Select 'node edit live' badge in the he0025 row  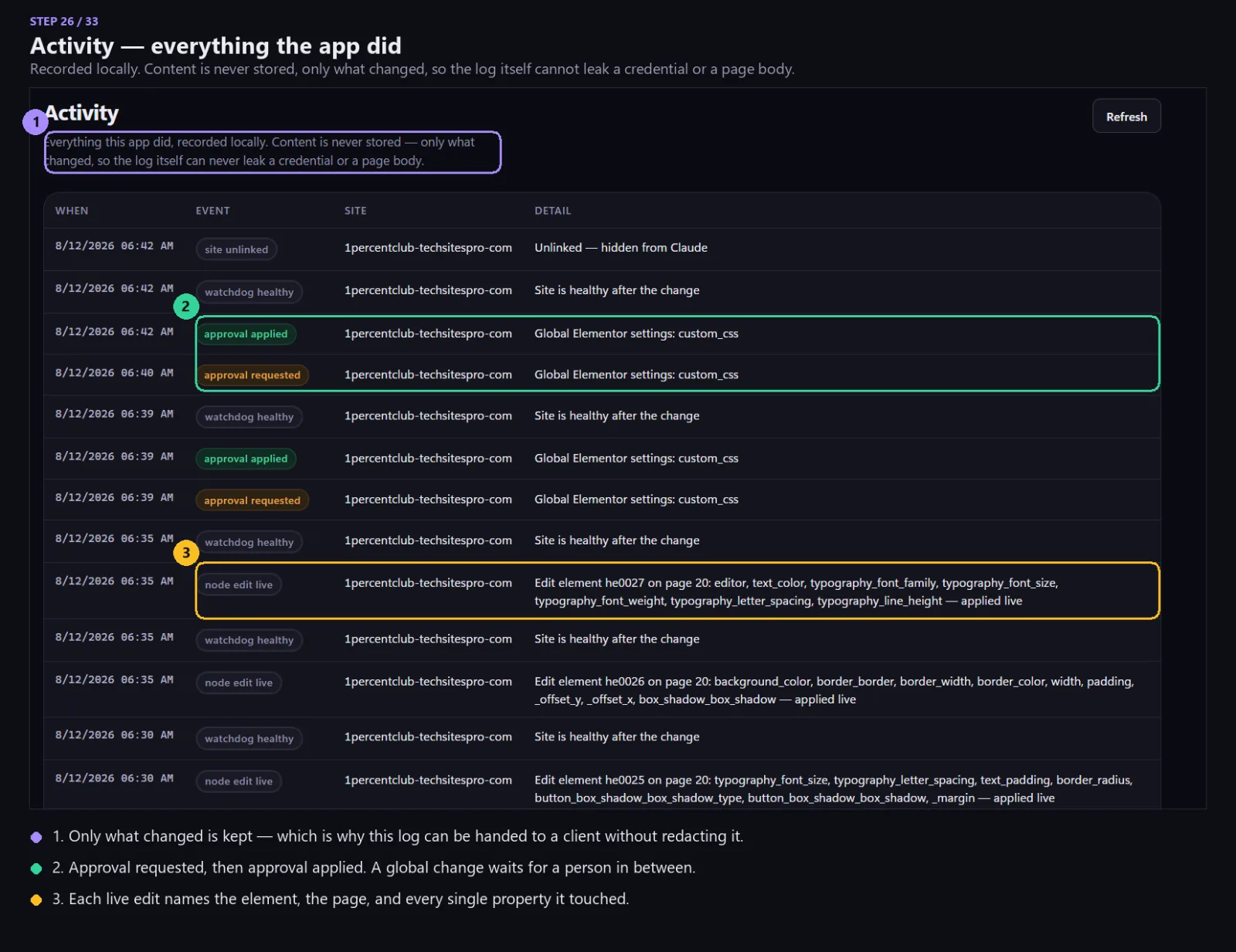pyautogui.click(x=239, y=781)
